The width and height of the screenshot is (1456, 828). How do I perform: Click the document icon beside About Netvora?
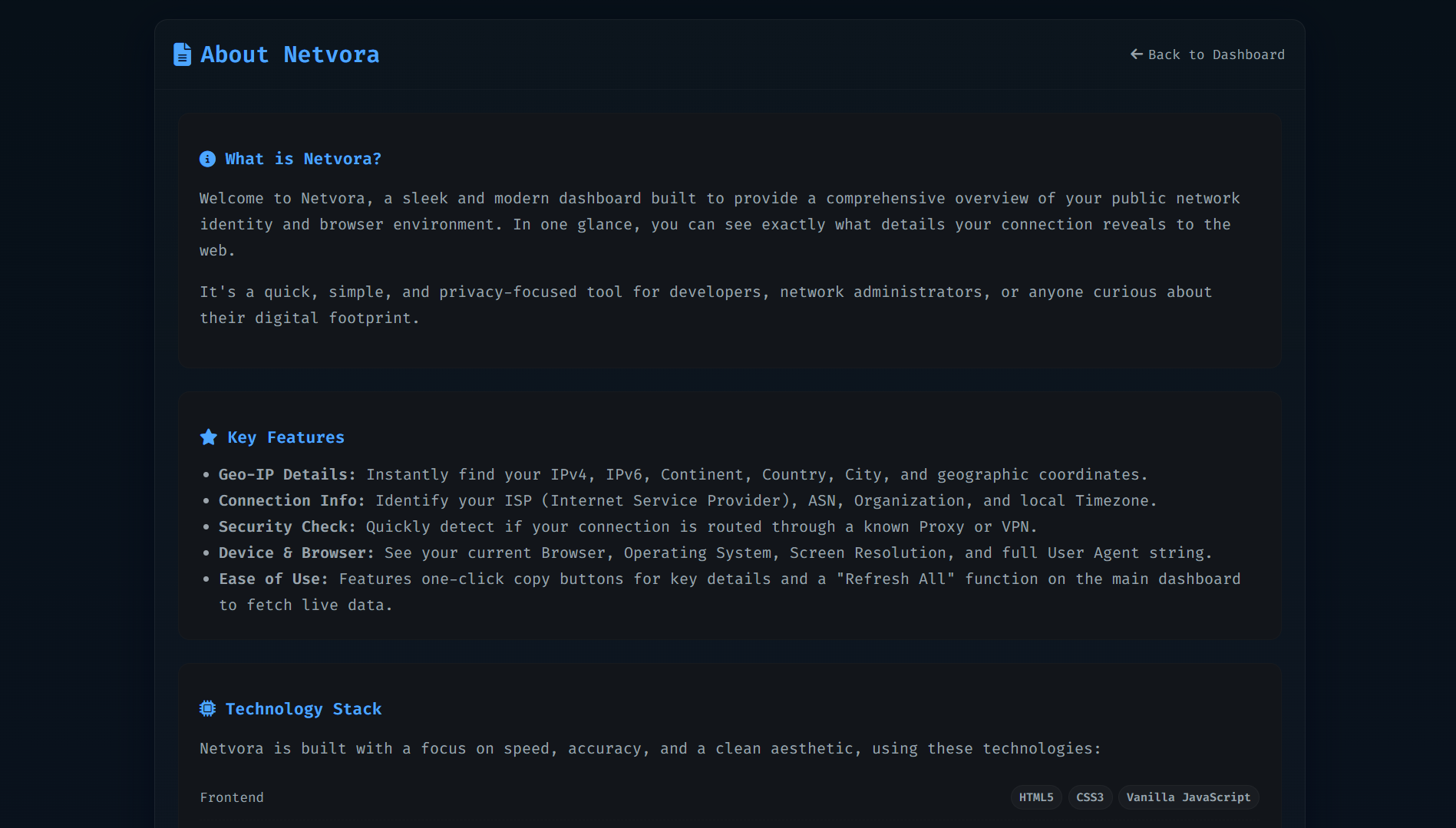coord(182,54)
